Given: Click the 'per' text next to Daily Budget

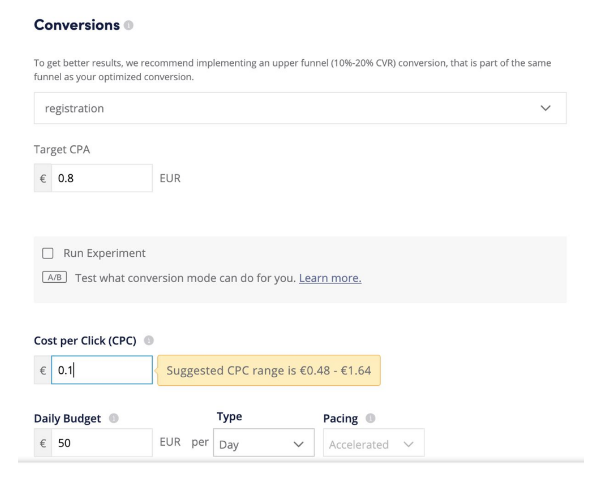Looking at the screenshot, I should [200, 442].
